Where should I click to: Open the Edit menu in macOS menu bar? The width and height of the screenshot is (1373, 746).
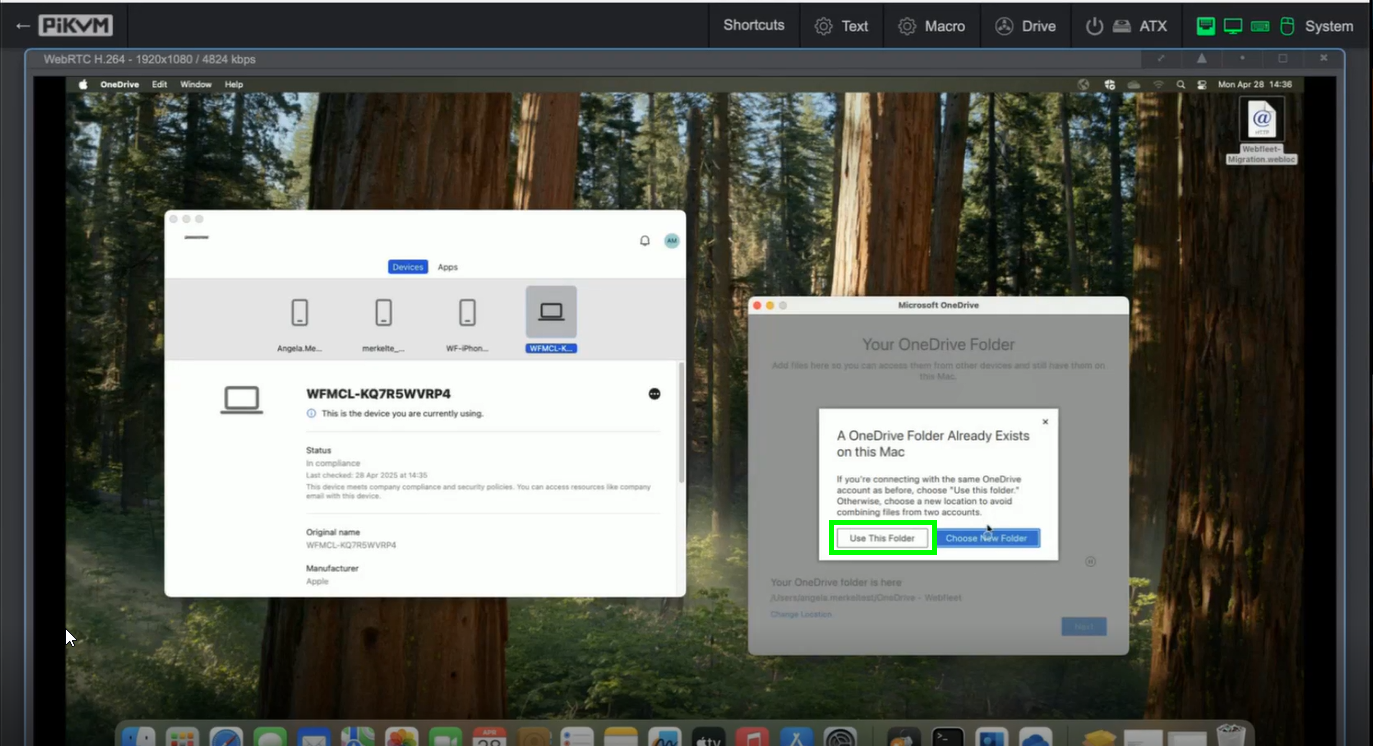[x=159, y=85]
